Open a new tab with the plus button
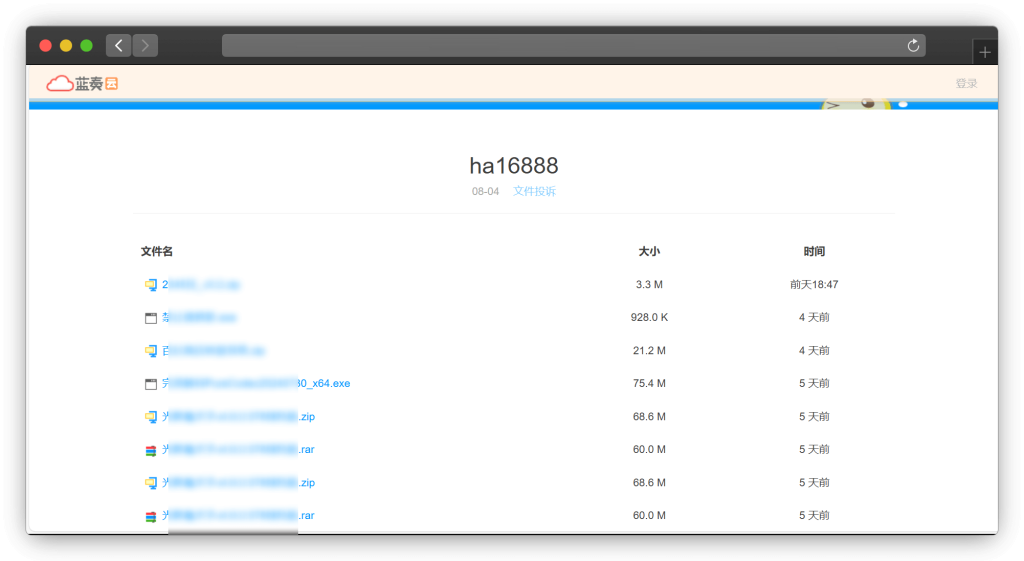Screen dimensions: 1024x561 pyautogui.click(x=985, y=52)
